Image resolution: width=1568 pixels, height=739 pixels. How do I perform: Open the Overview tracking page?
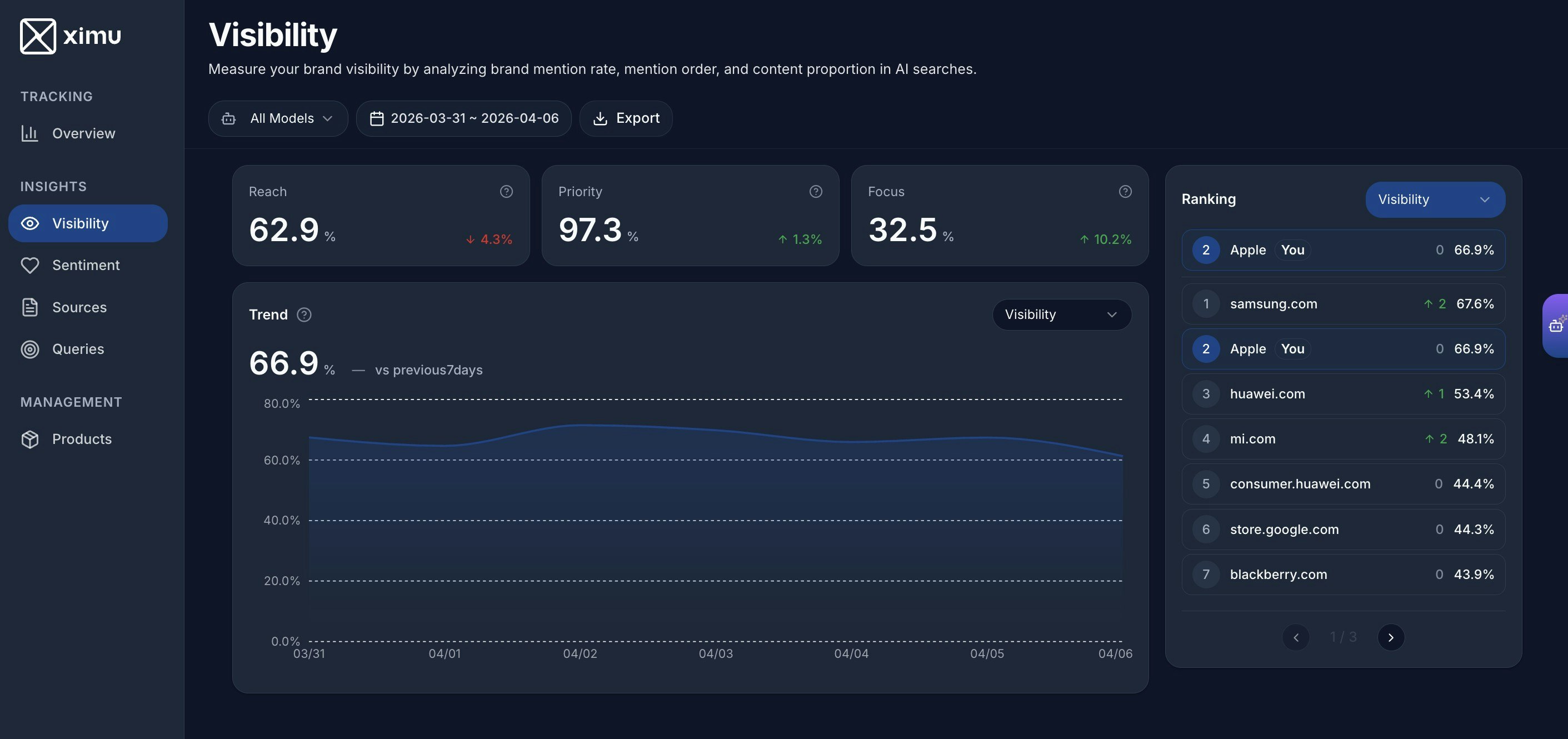point(83,133)
